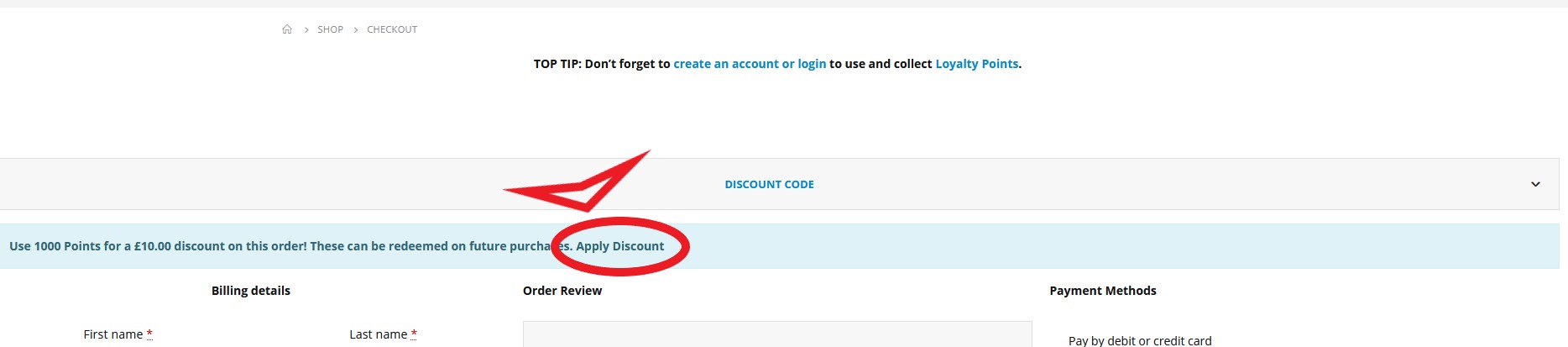Viewport: 1568px width, 347px height.
Task: Select the First name field label
Action: click(113, 334)
